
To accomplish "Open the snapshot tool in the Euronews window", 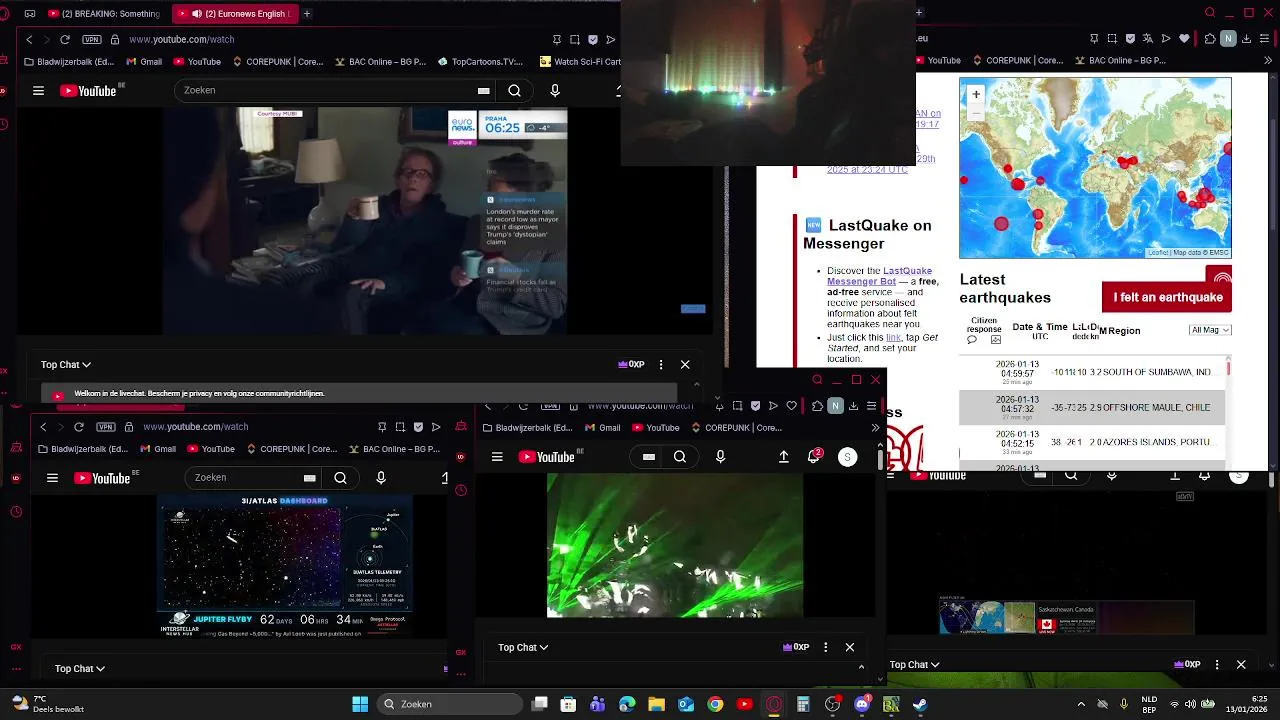I will coord(575,39).
